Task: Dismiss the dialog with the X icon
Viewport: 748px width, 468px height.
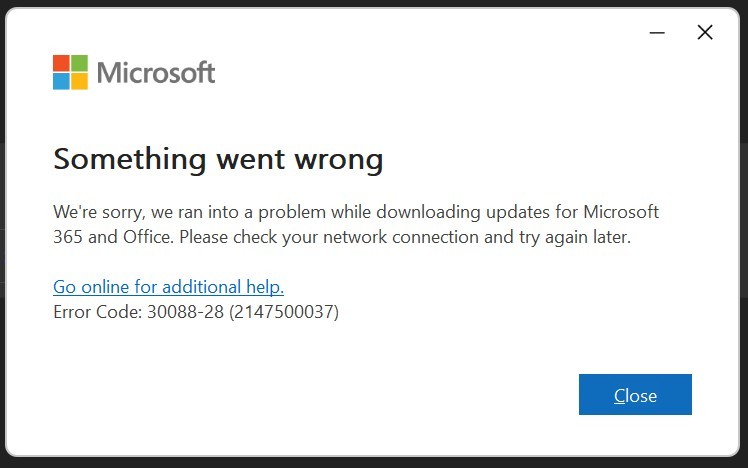Action: tap(705, 32)
